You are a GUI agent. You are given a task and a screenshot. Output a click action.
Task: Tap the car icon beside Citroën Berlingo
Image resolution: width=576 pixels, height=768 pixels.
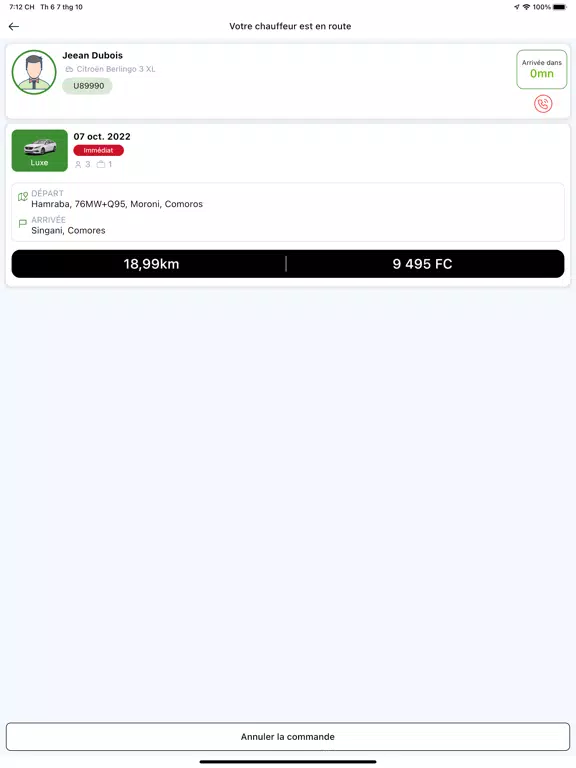(69, 69)
